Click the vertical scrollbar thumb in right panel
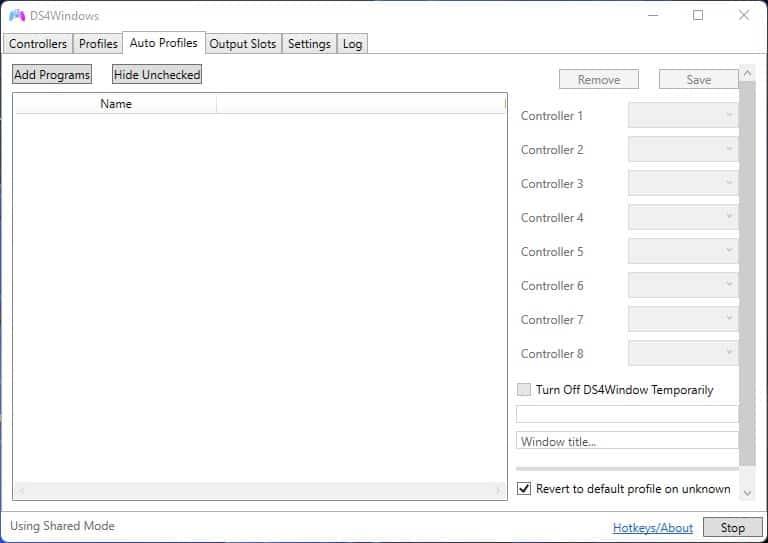768x543 pixels. click(747, 274)
